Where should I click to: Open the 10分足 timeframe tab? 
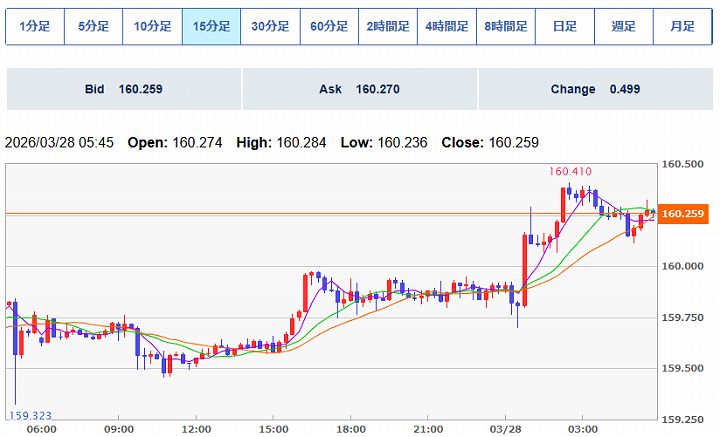(152, 27)
